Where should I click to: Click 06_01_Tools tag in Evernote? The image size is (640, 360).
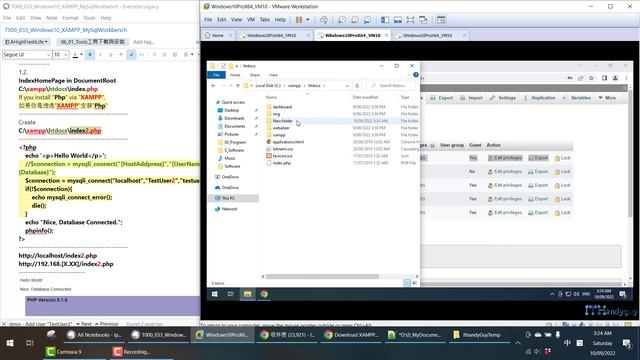point(93,42)
